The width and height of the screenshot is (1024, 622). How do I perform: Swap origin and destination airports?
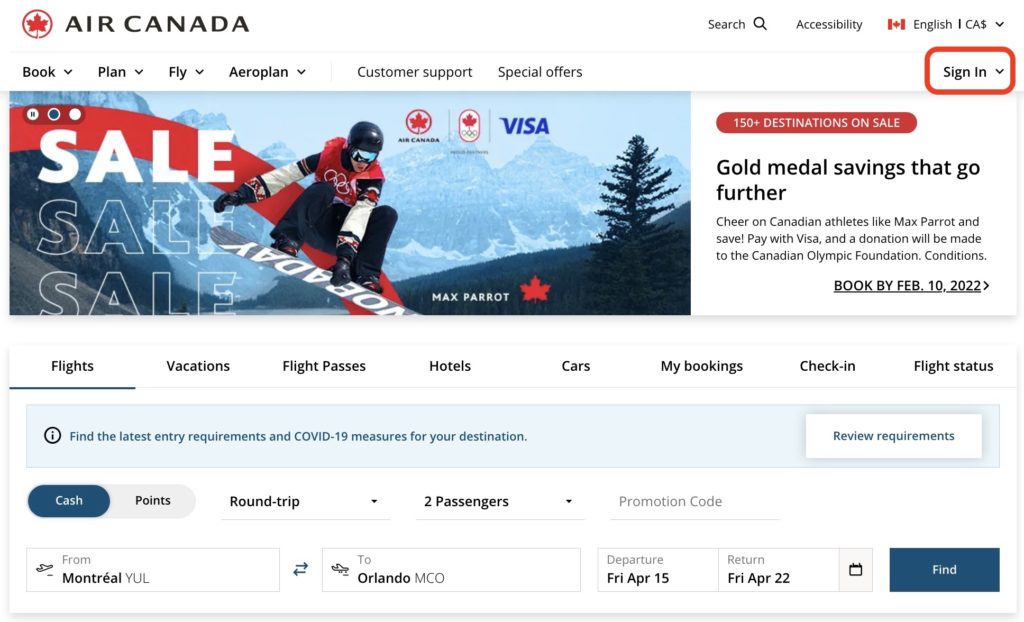(301, 569)
